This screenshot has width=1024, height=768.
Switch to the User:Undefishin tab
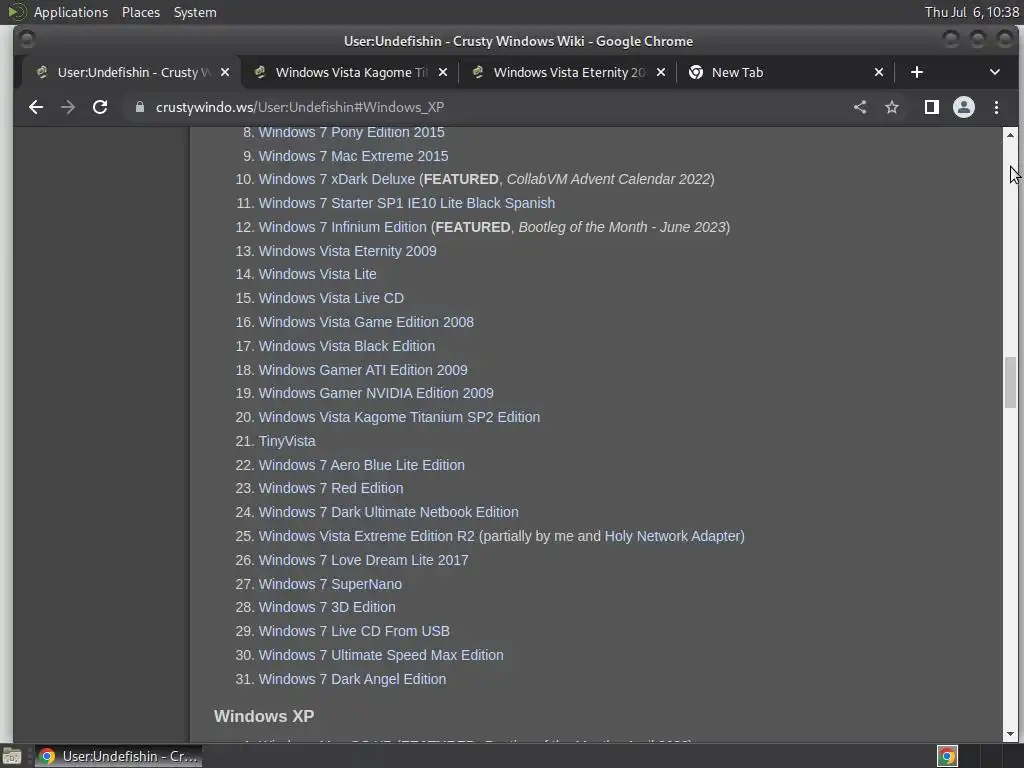pyautogui.click(x=133, y=72)
